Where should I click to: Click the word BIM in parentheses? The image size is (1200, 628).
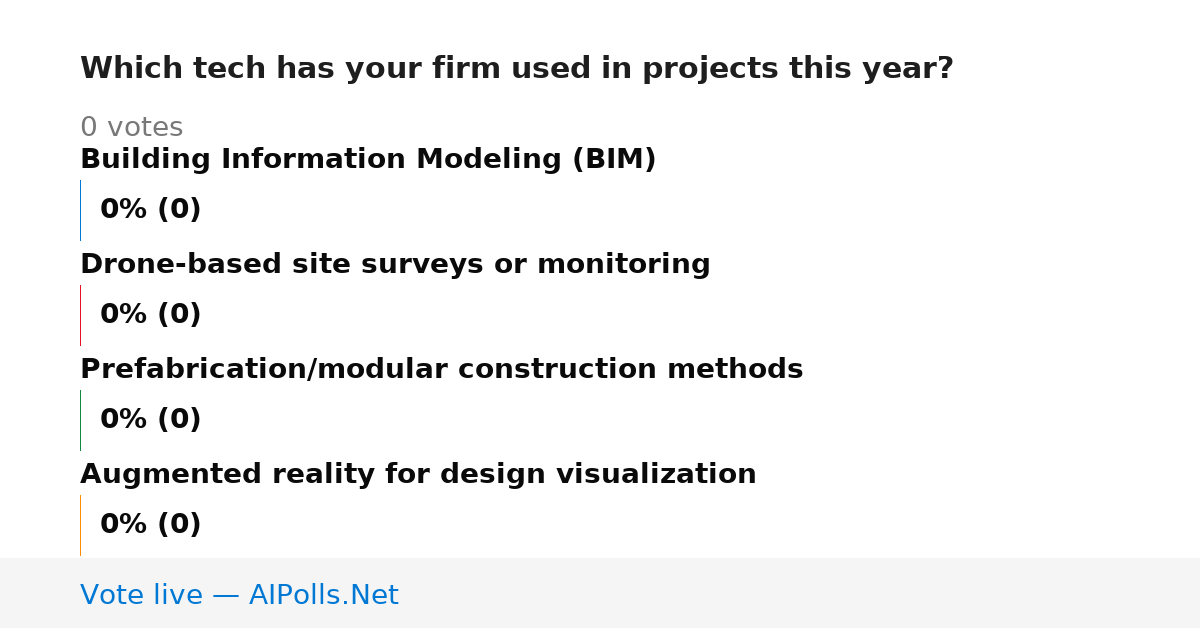coord(614,160)
